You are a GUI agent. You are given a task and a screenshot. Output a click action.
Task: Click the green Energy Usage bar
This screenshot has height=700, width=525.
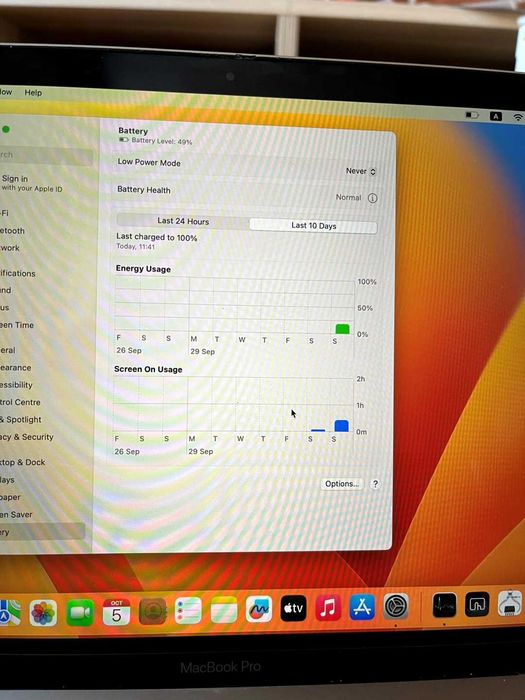point(342,329)
